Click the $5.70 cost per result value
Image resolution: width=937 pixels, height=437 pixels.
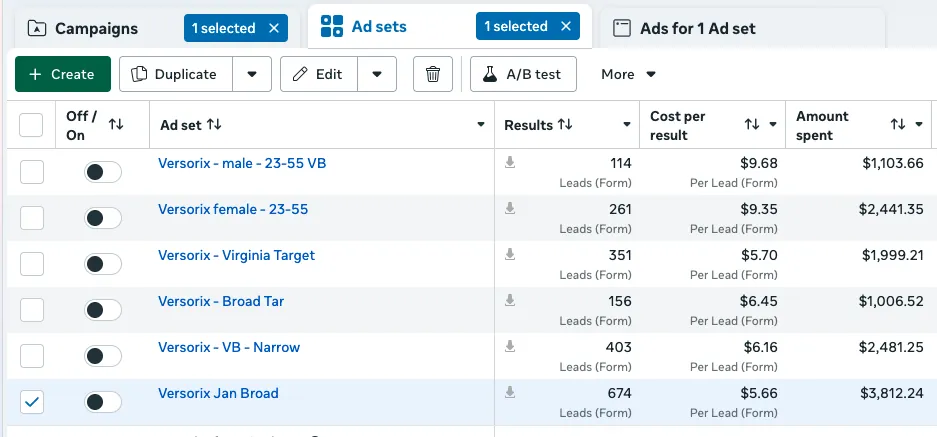pyautogui.click(x=760, y=255)
